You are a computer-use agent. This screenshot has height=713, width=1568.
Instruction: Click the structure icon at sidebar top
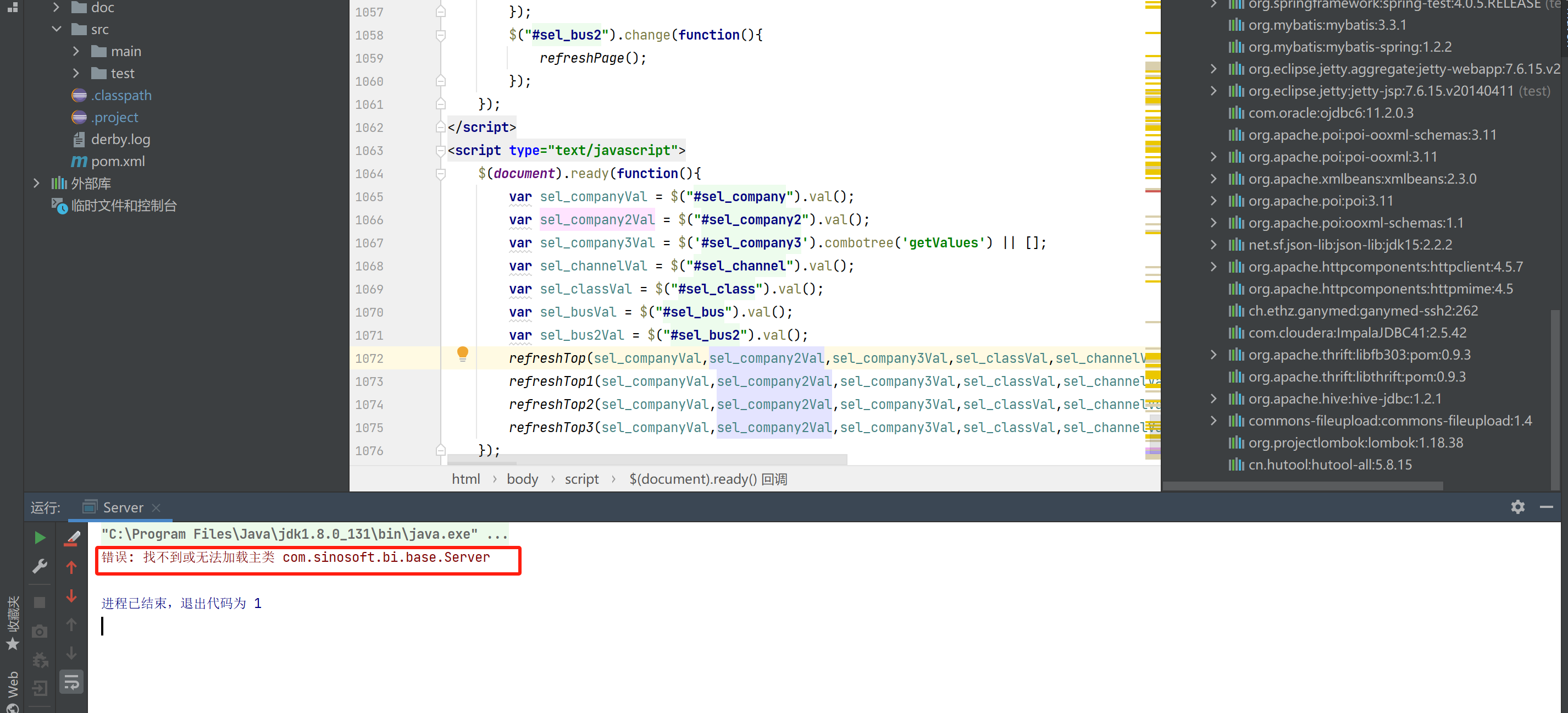click(x=12, y=7)
